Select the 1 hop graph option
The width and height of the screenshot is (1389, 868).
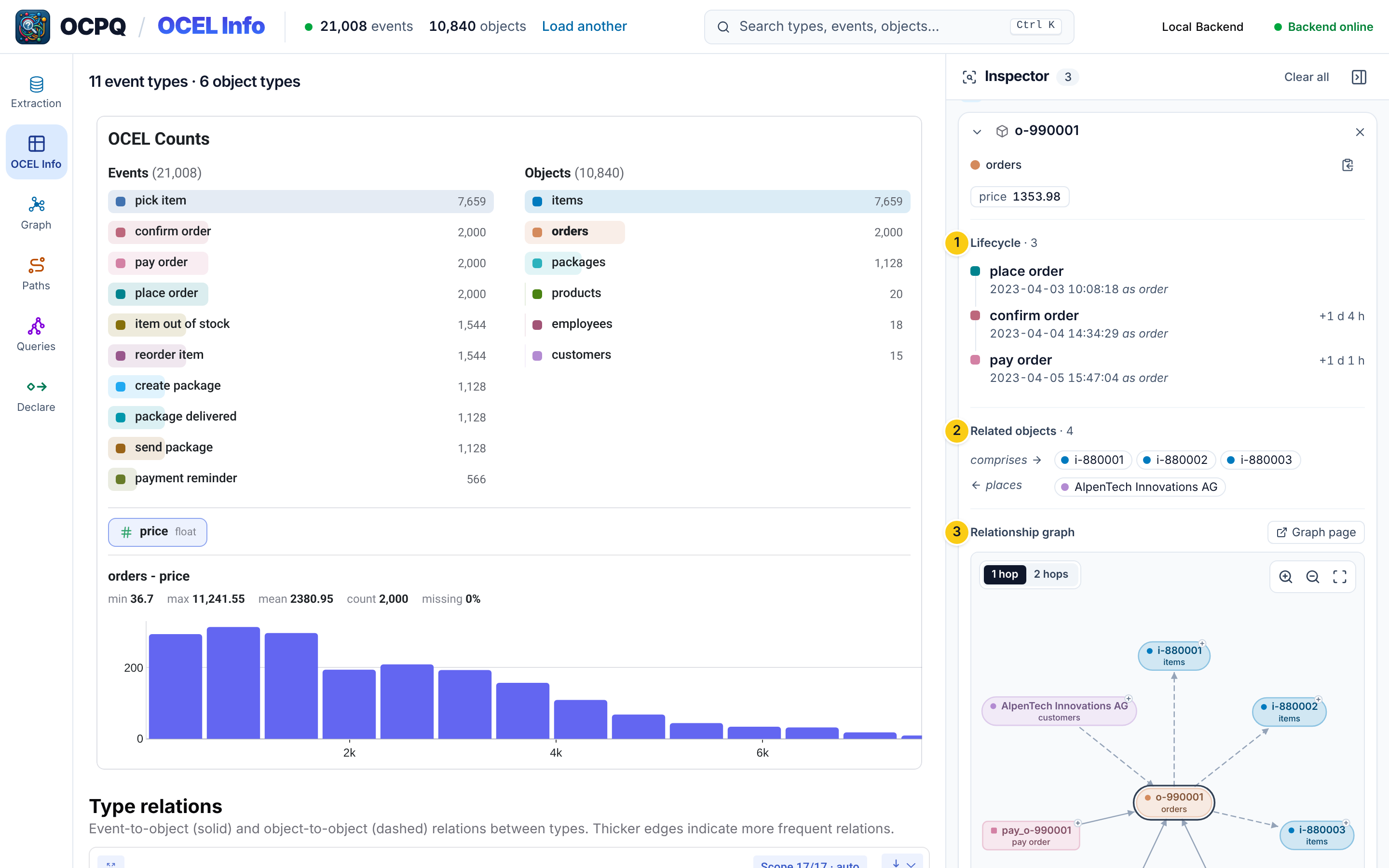(x=1005, y=574)
